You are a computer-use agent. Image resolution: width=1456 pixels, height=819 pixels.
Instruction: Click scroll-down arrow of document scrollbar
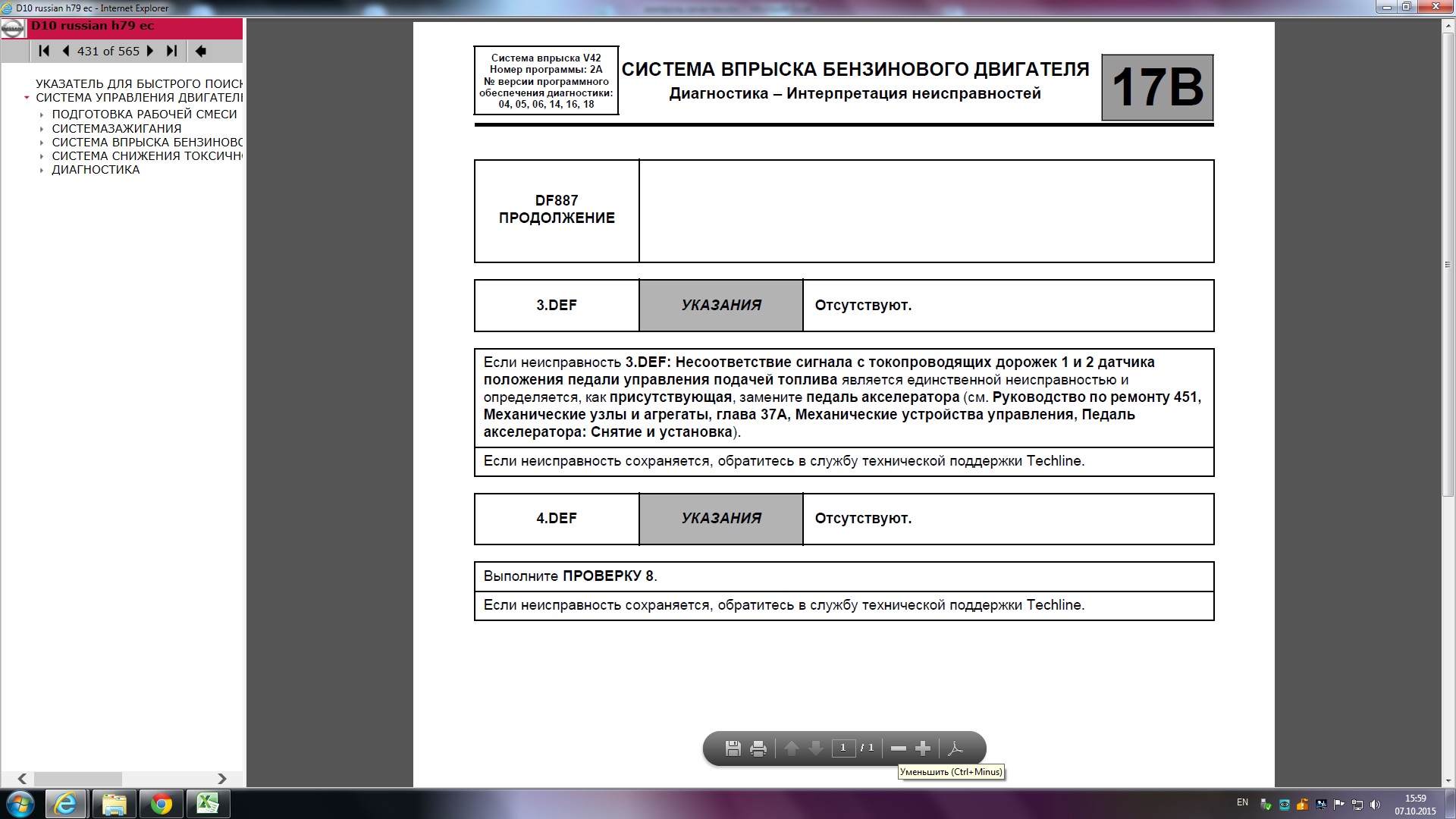coord(1448,780)
